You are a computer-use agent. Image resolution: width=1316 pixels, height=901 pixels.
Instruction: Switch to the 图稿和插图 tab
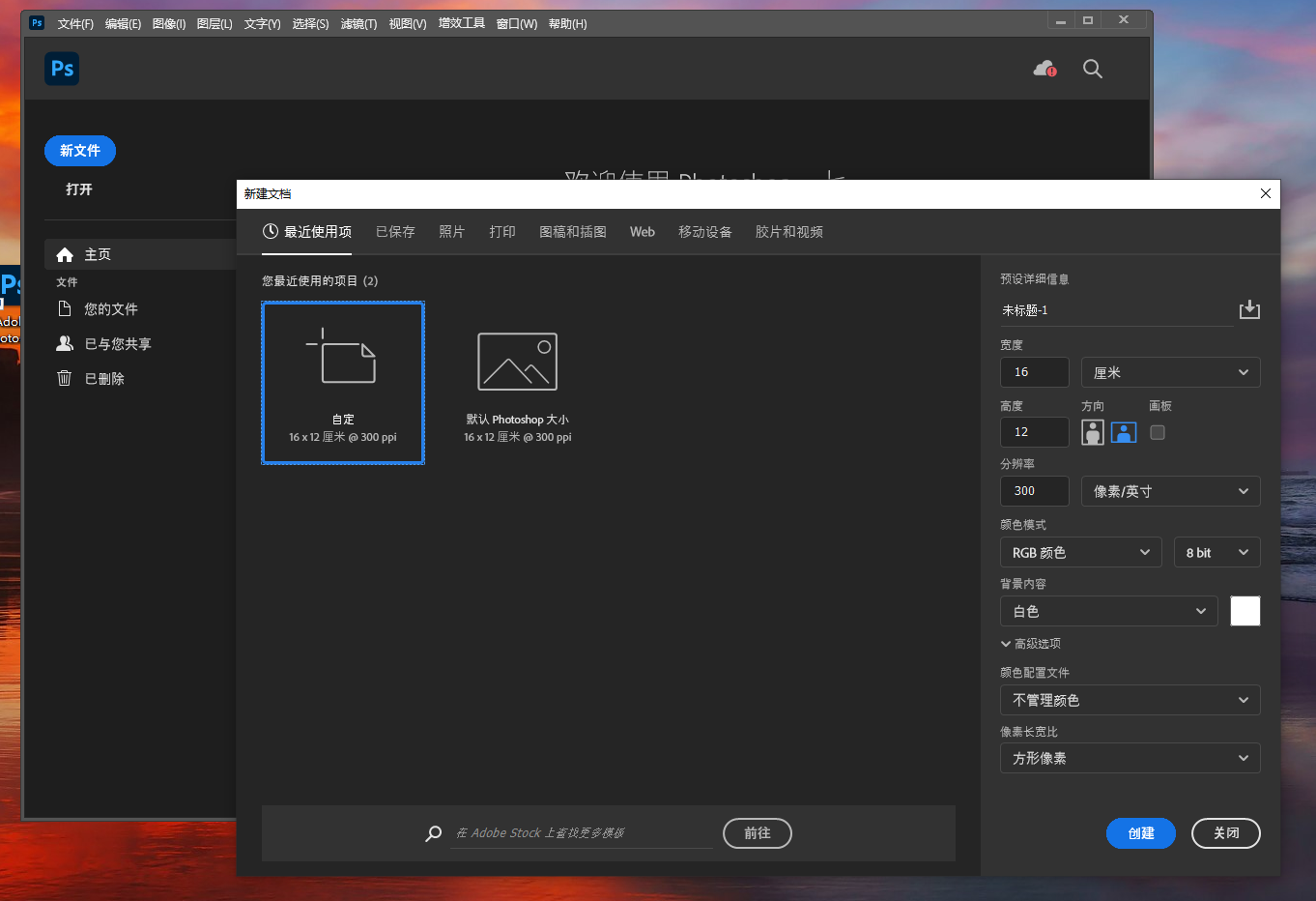[573, 232]
